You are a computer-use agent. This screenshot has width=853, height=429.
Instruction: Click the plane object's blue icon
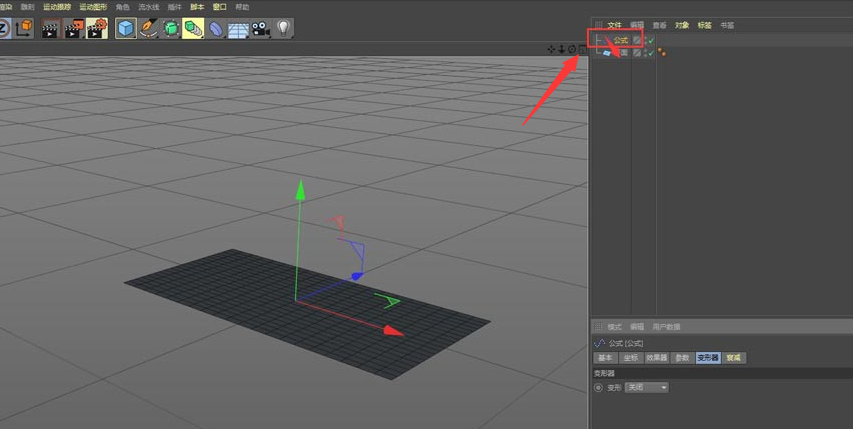pyautogui.click(x=608, y=53)
